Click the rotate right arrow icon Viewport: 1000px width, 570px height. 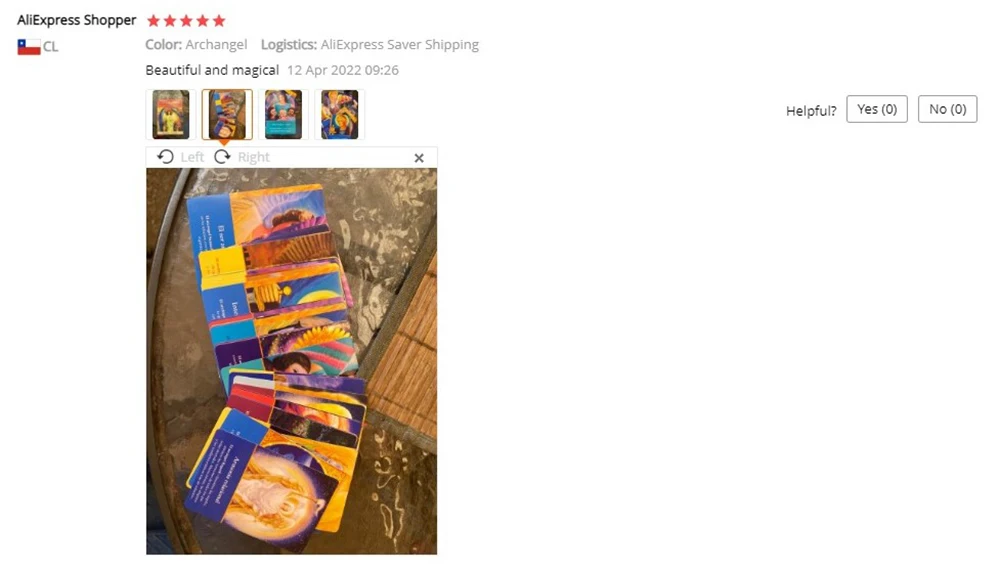pos(222,157)
